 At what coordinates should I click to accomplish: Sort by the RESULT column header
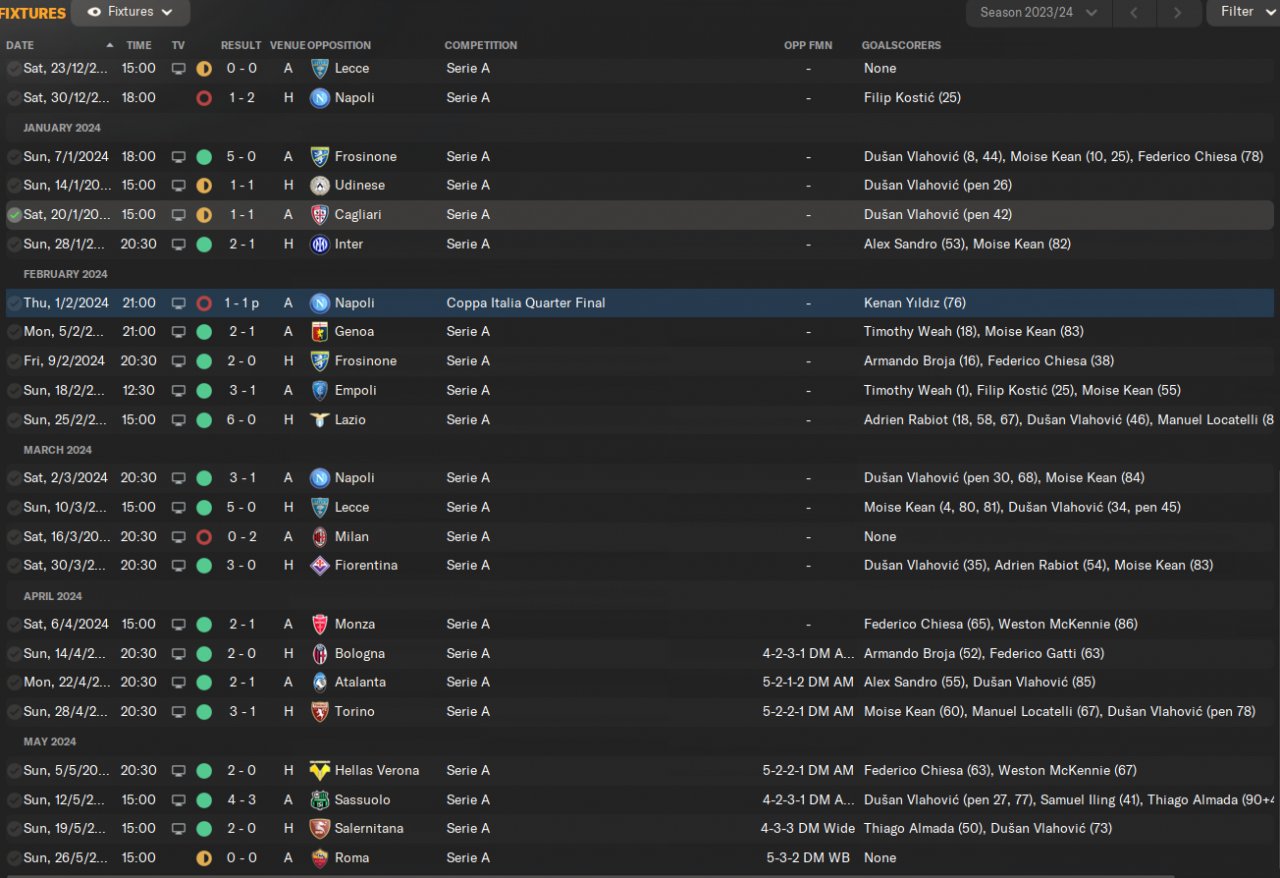point(241,45)
